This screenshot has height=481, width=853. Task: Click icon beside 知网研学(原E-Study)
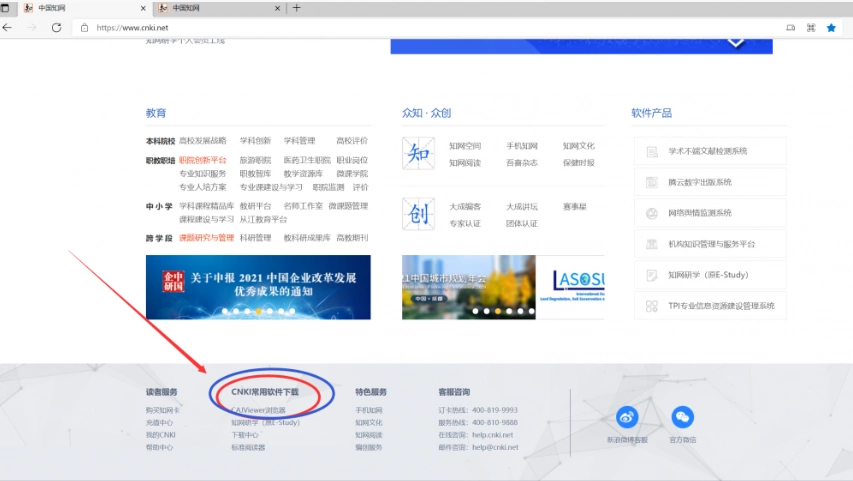[x=652, y=275]
